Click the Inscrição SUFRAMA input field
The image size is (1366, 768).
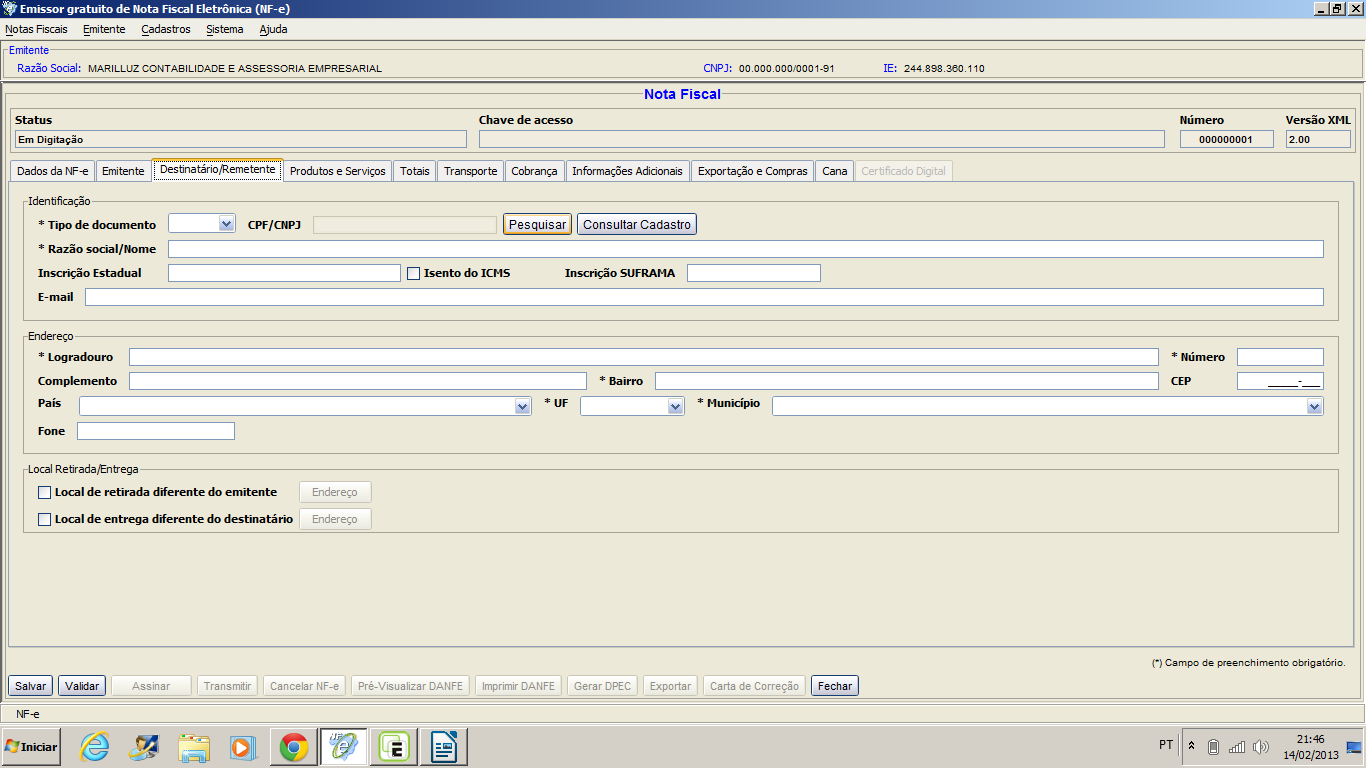coord(754,273)
